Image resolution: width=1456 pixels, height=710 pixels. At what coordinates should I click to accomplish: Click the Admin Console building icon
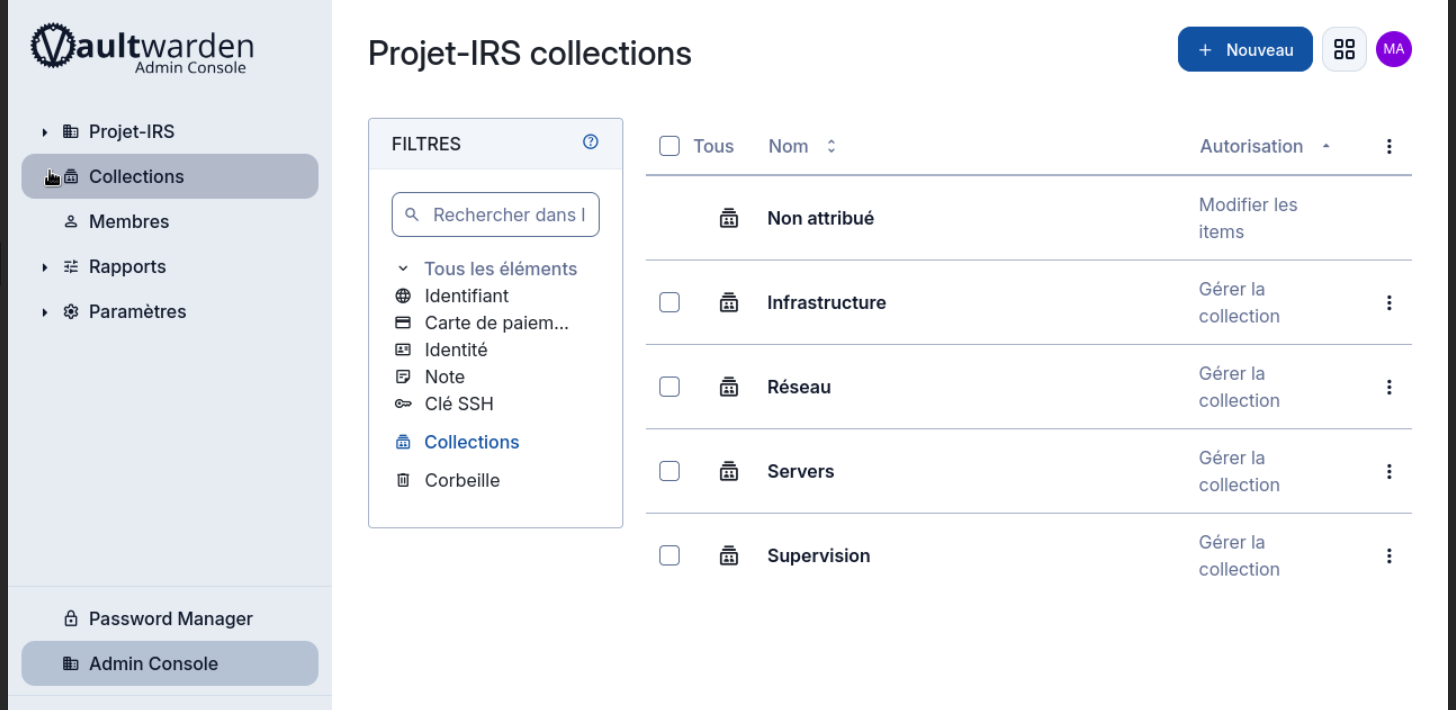(70, 664)
